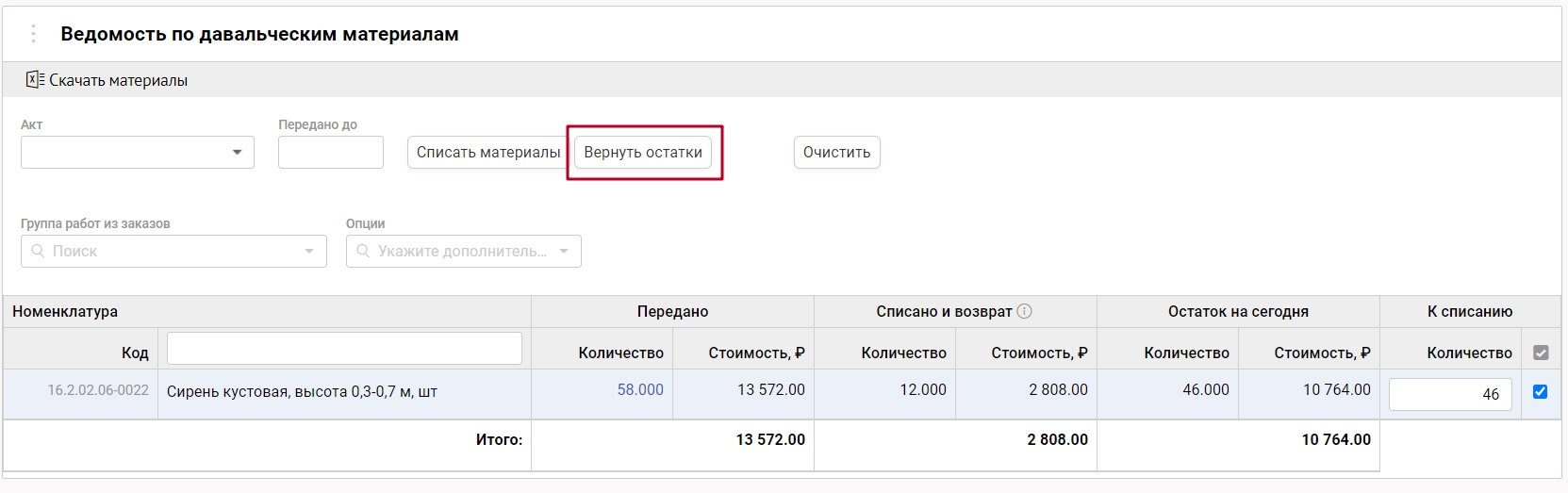
Task: Open the three-dot panel menu icon
Action: pos(33,34)
